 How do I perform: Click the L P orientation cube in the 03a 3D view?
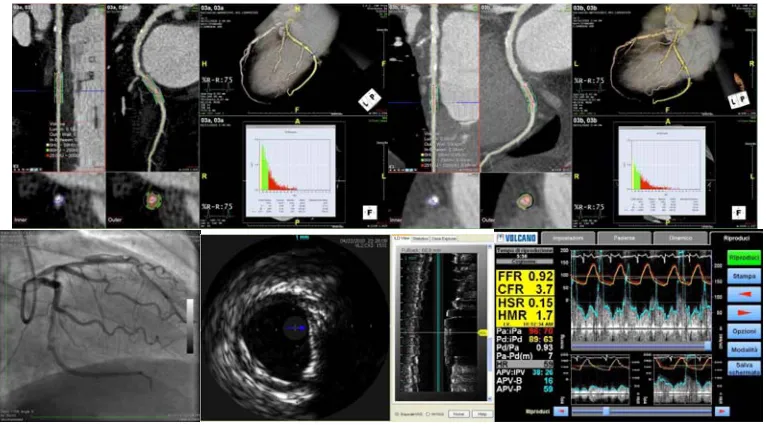[x=369, y=100]
